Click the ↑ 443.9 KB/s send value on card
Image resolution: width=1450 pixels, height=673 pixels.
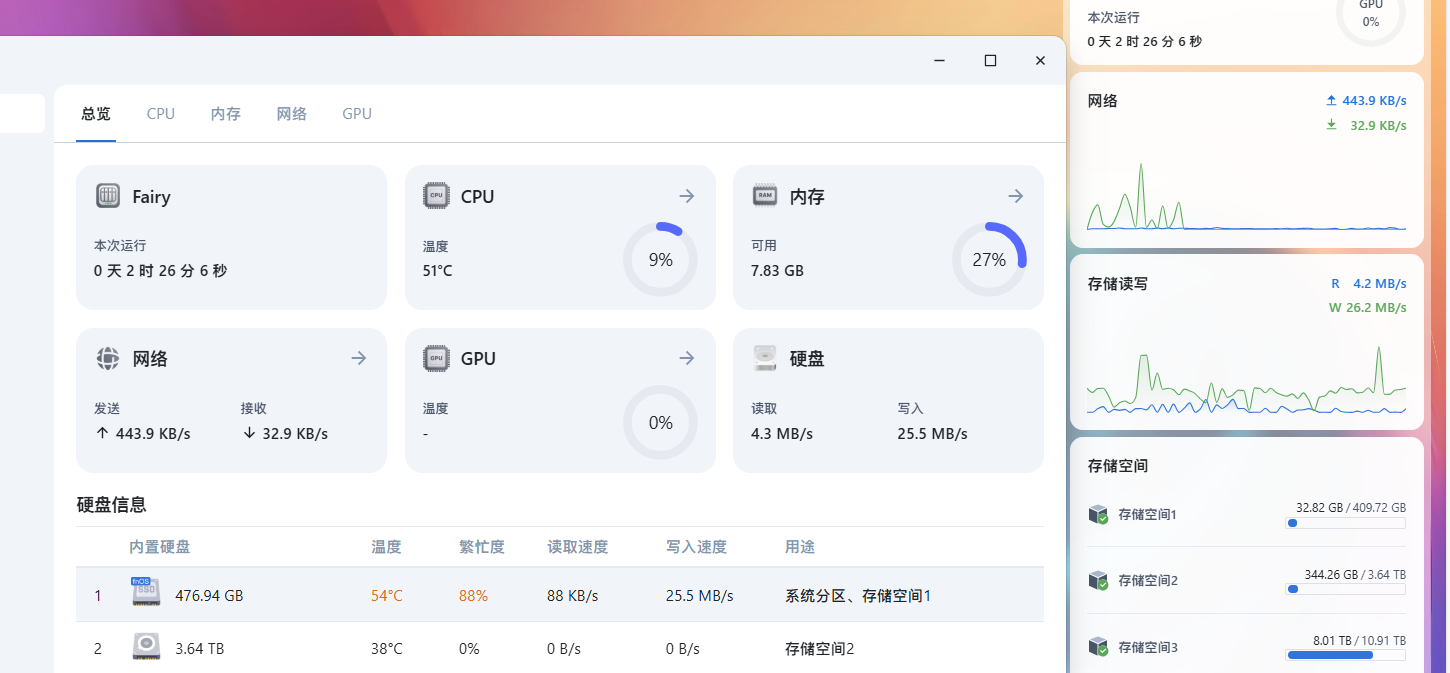142,434
